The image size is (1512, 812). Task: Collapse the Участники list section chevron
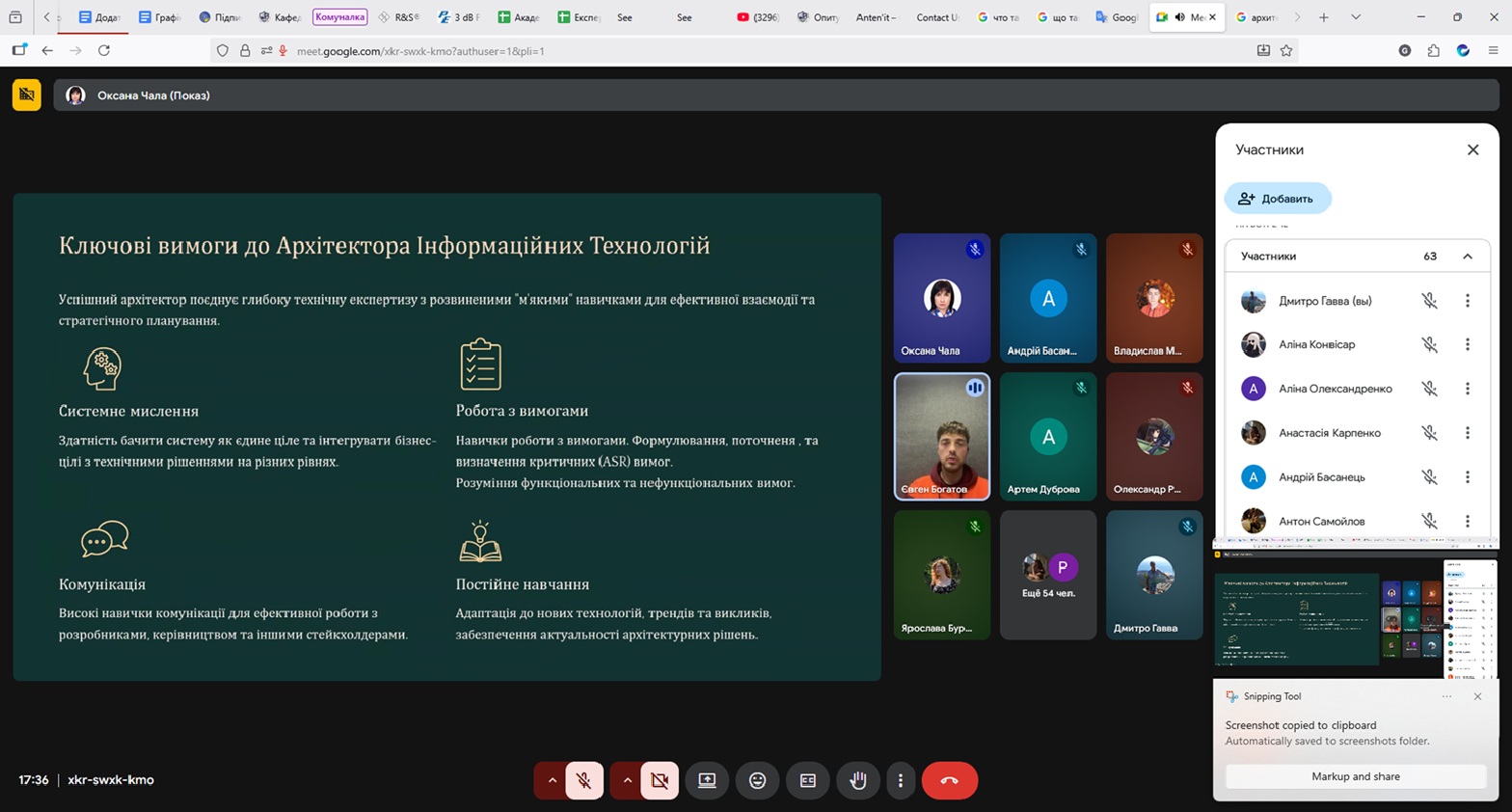(1467, 257)
